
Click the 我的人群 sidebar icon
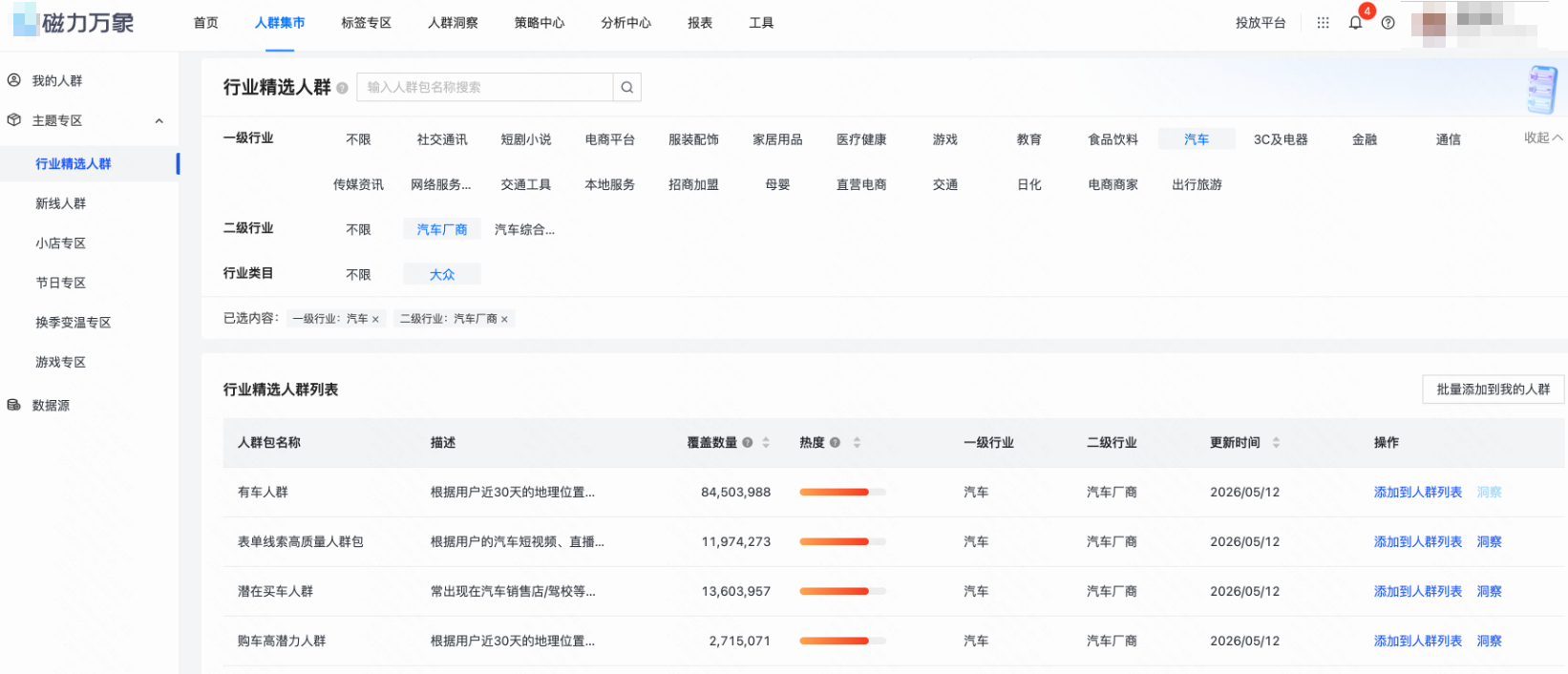pos(14,80)
